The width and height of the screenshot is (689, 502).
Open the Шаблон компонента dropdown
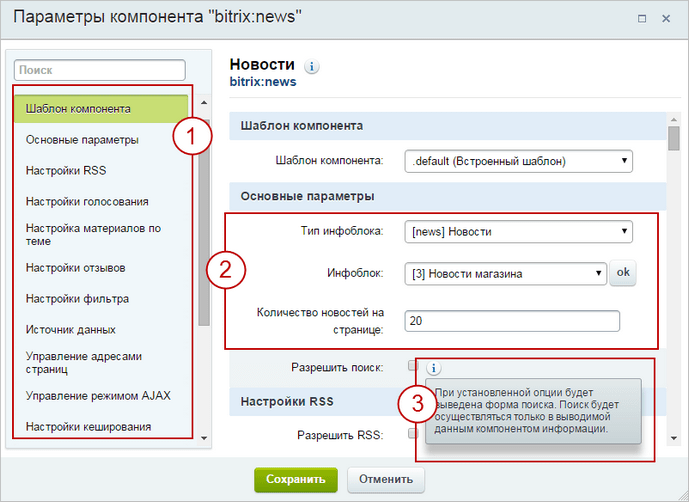coord(519,161)
